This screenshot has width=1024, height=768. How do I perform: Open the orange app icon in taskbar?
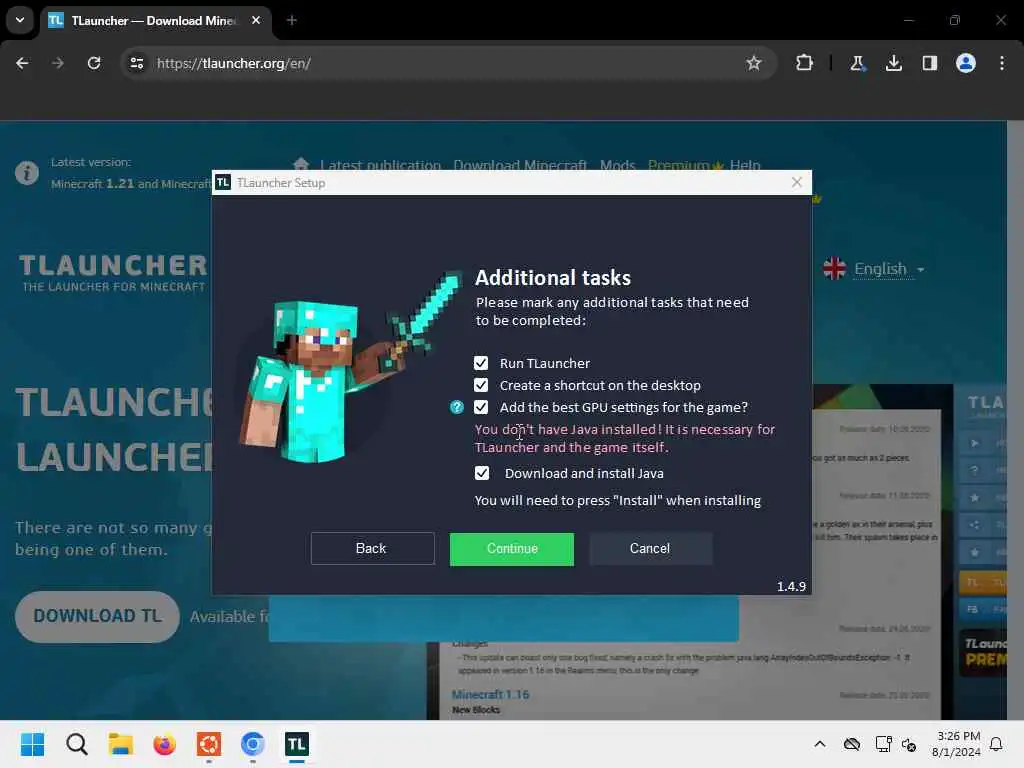click(x=209, y=744)
